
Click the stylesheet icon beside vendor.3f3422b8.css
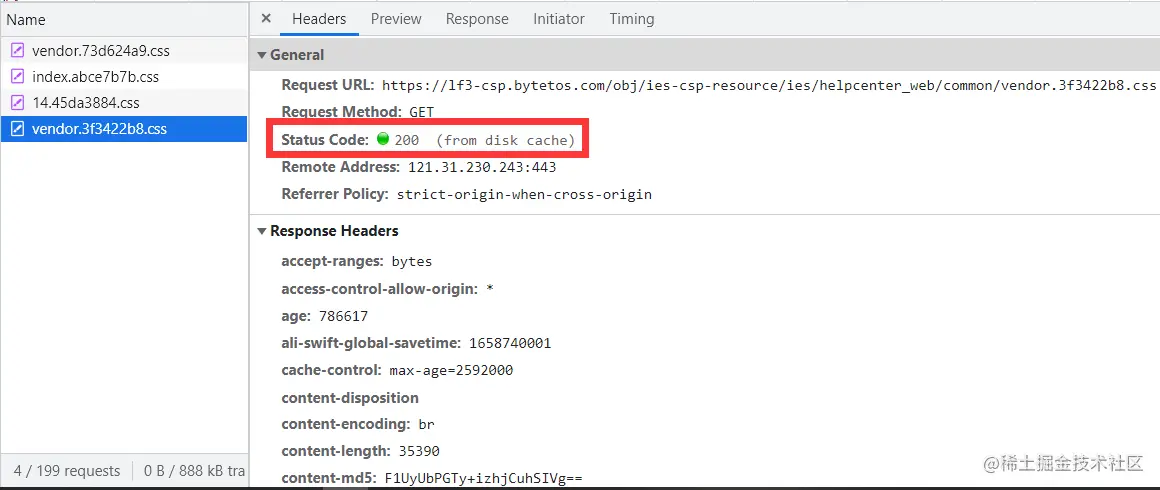click(x=18, y=128)
